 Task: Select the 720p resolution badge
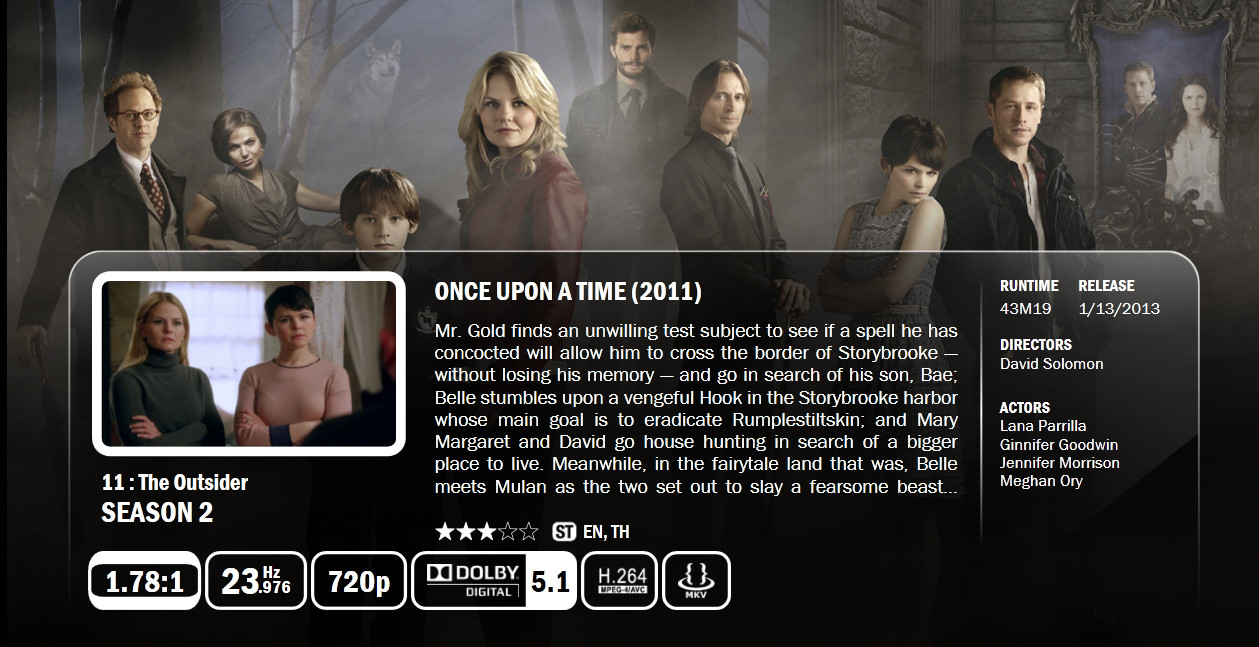[359, 580]
